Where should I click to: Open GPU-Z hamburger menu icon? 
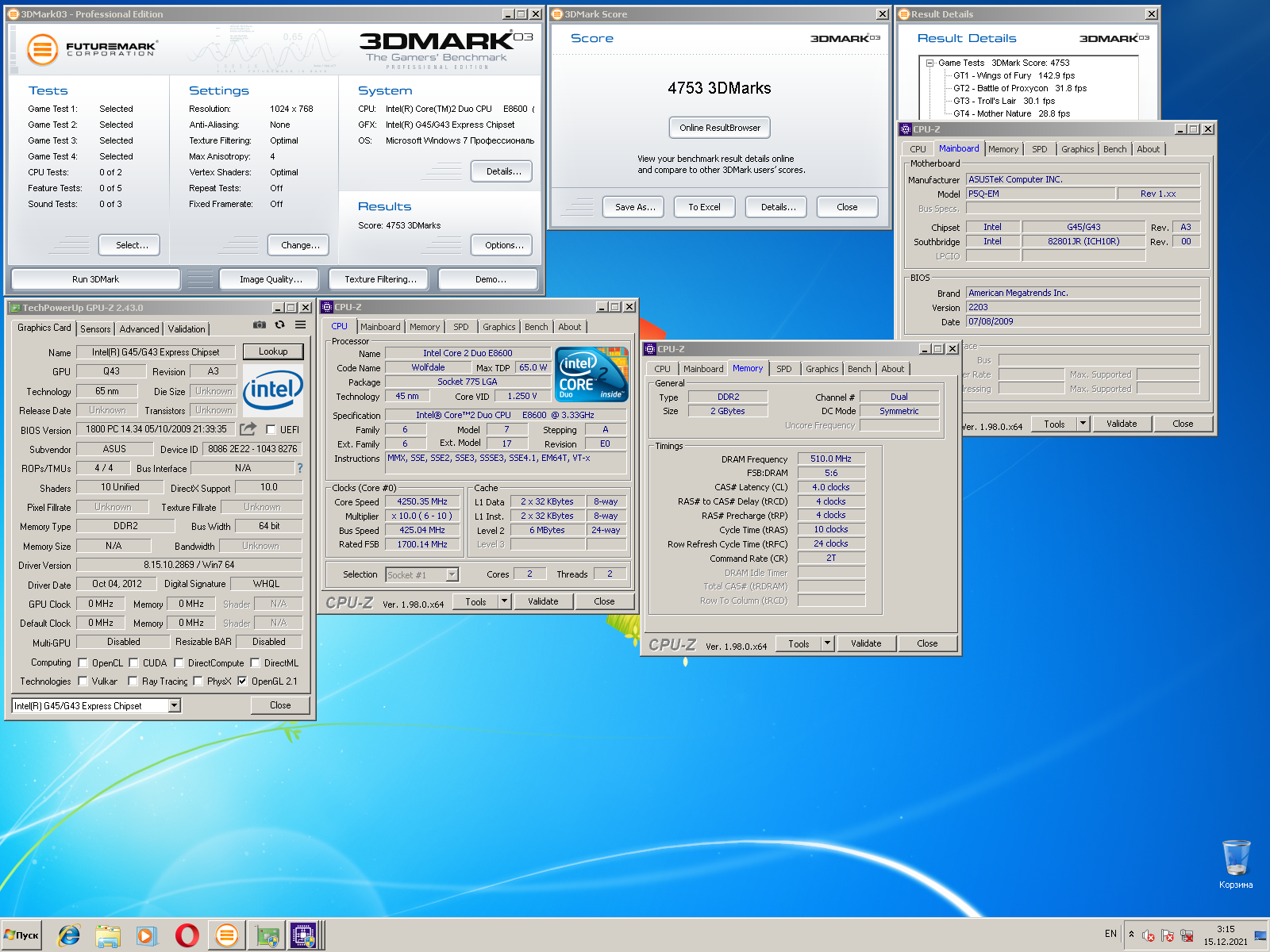coord(301,324)
